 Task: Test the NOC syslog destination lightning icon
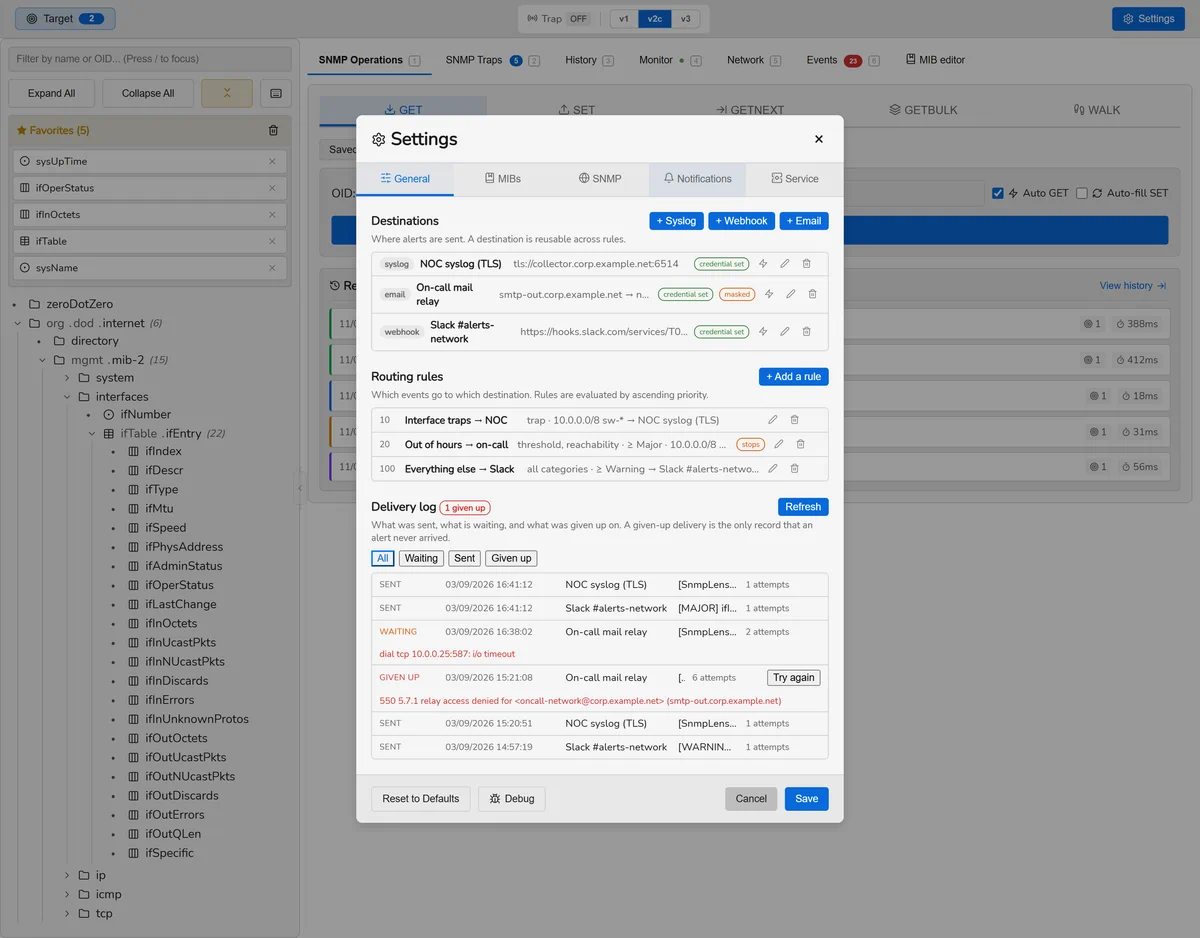(763, 264)
